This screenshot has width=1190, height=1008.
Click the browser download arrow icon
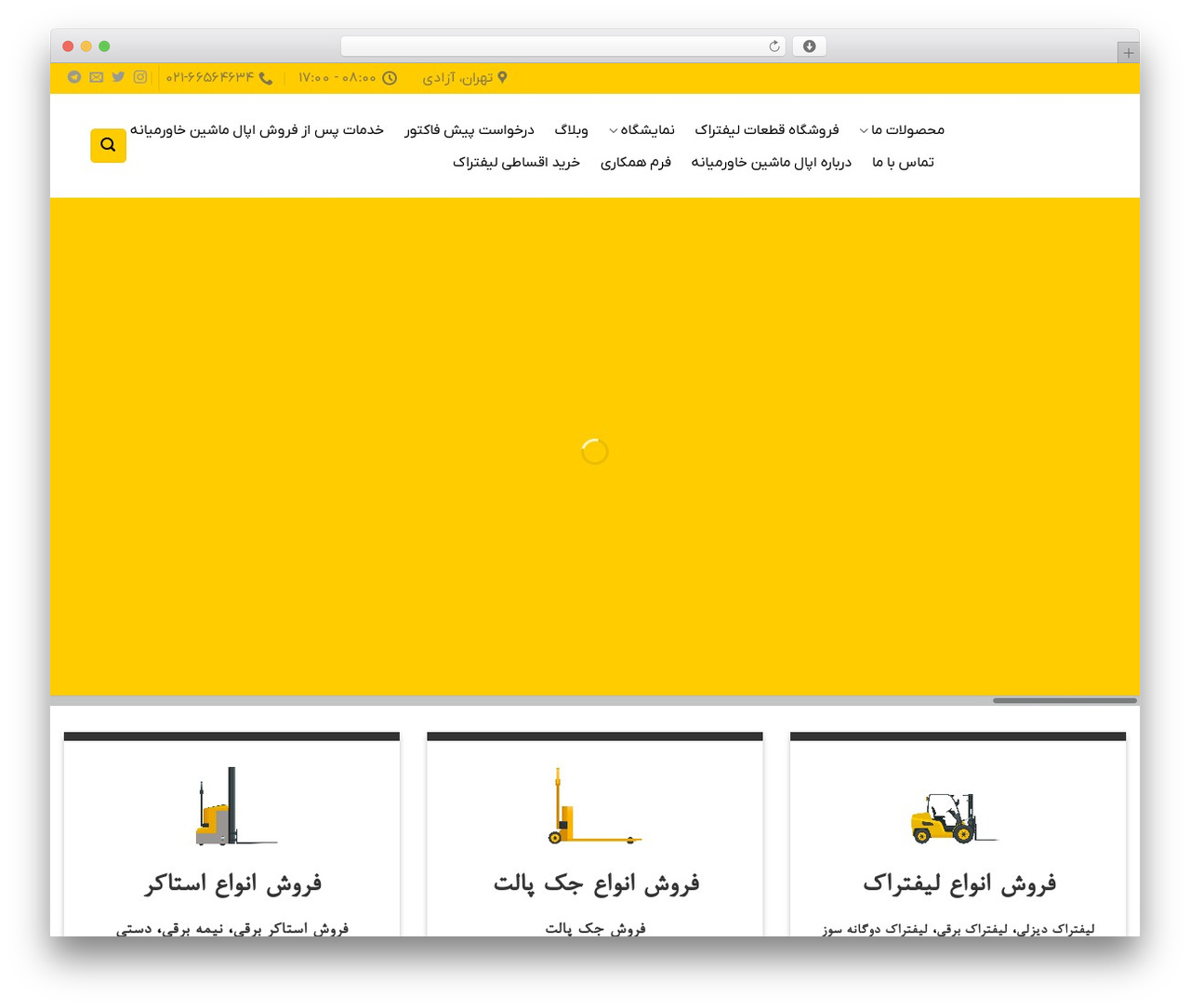[x=809, y=46]
